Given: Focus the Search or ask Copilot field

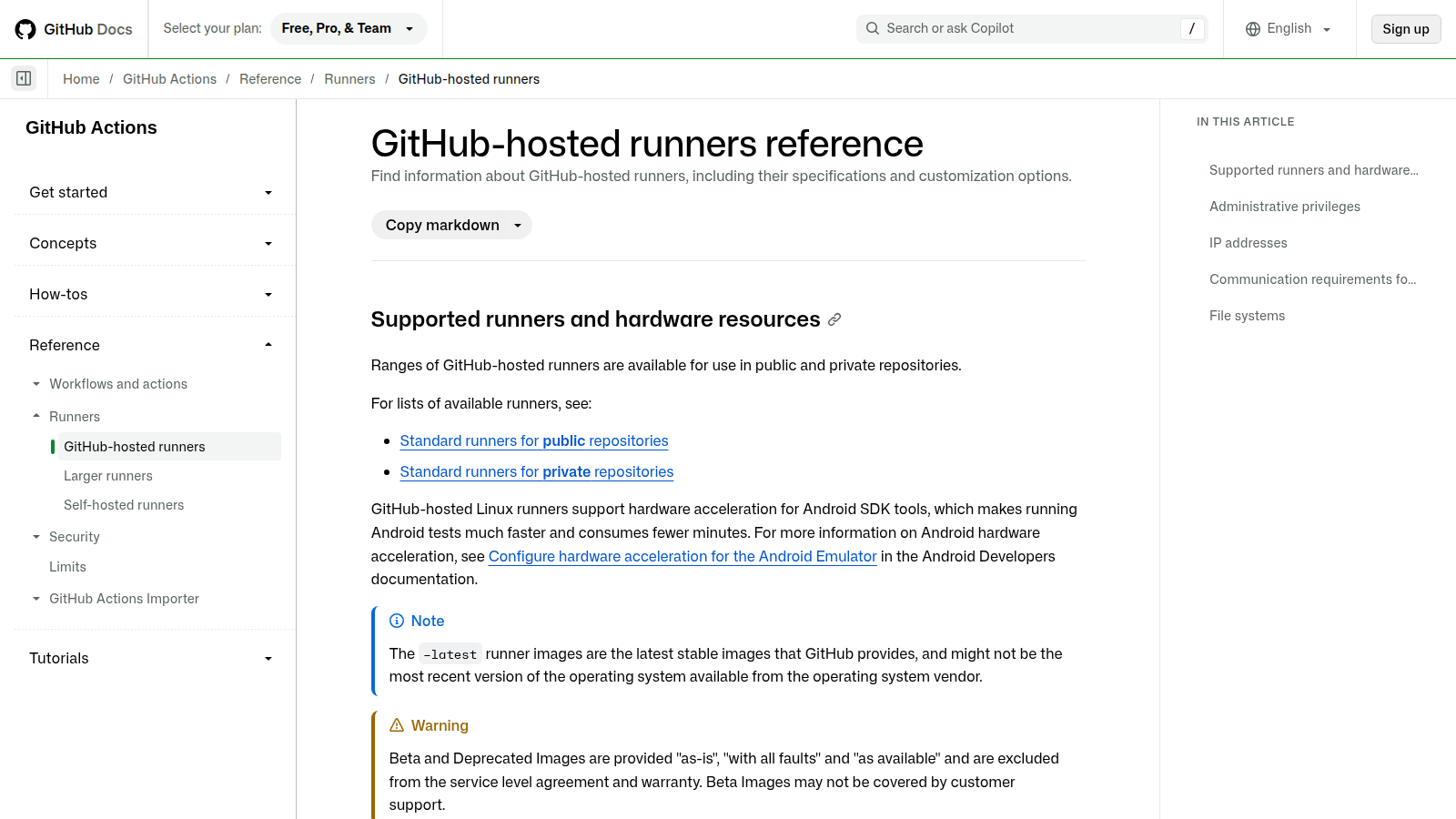Looking at the screenshot, I should (1032, 28).
